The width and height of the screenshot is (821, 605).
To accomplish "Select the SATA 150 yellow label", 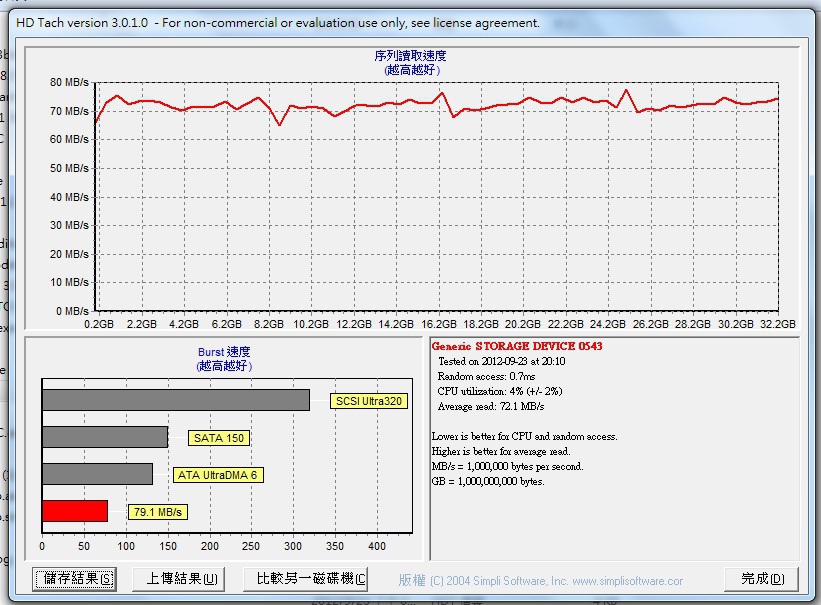I will coord(219,438).
